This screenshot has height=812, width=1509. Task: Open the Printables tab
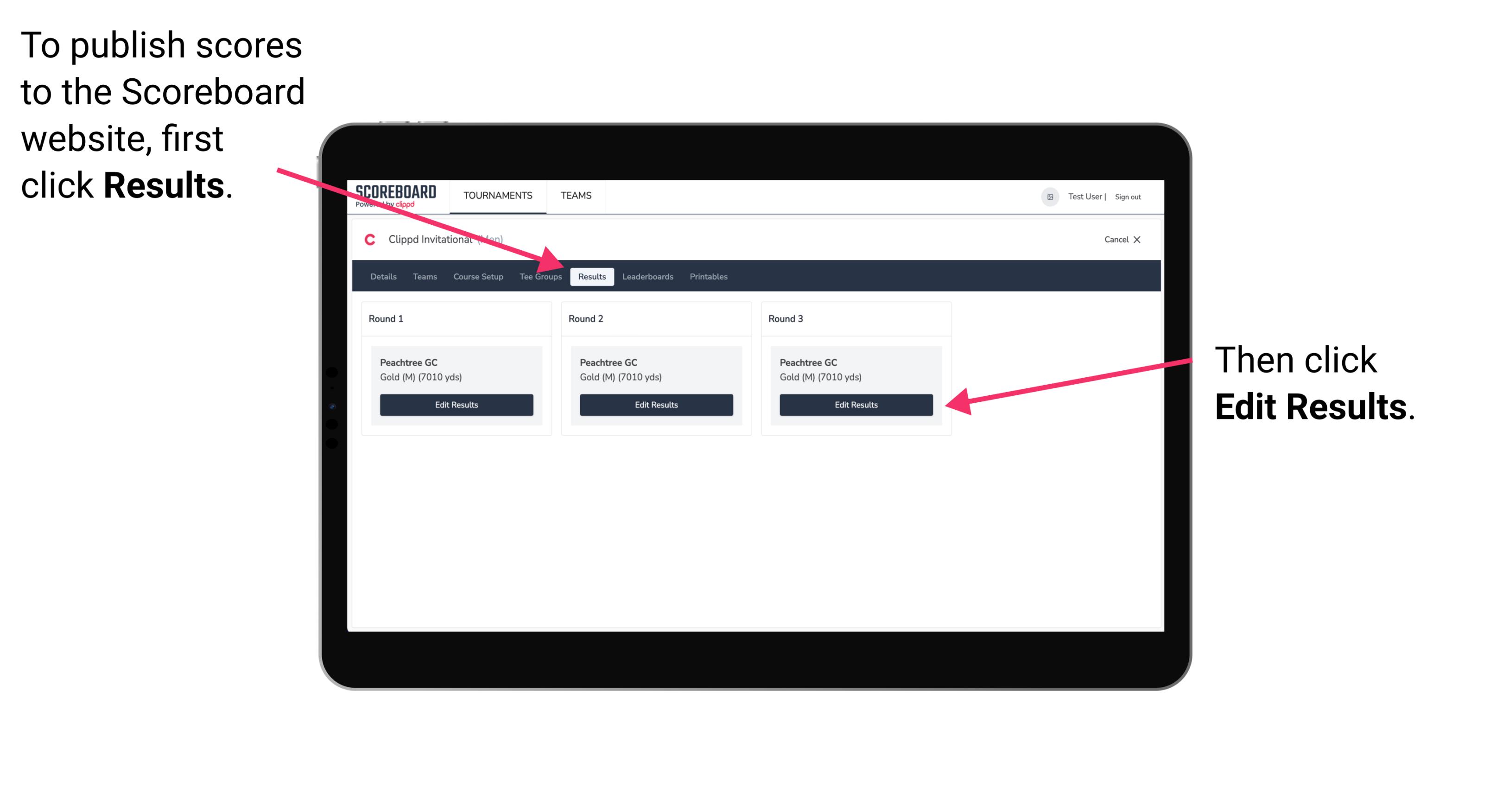pos(709,276)
